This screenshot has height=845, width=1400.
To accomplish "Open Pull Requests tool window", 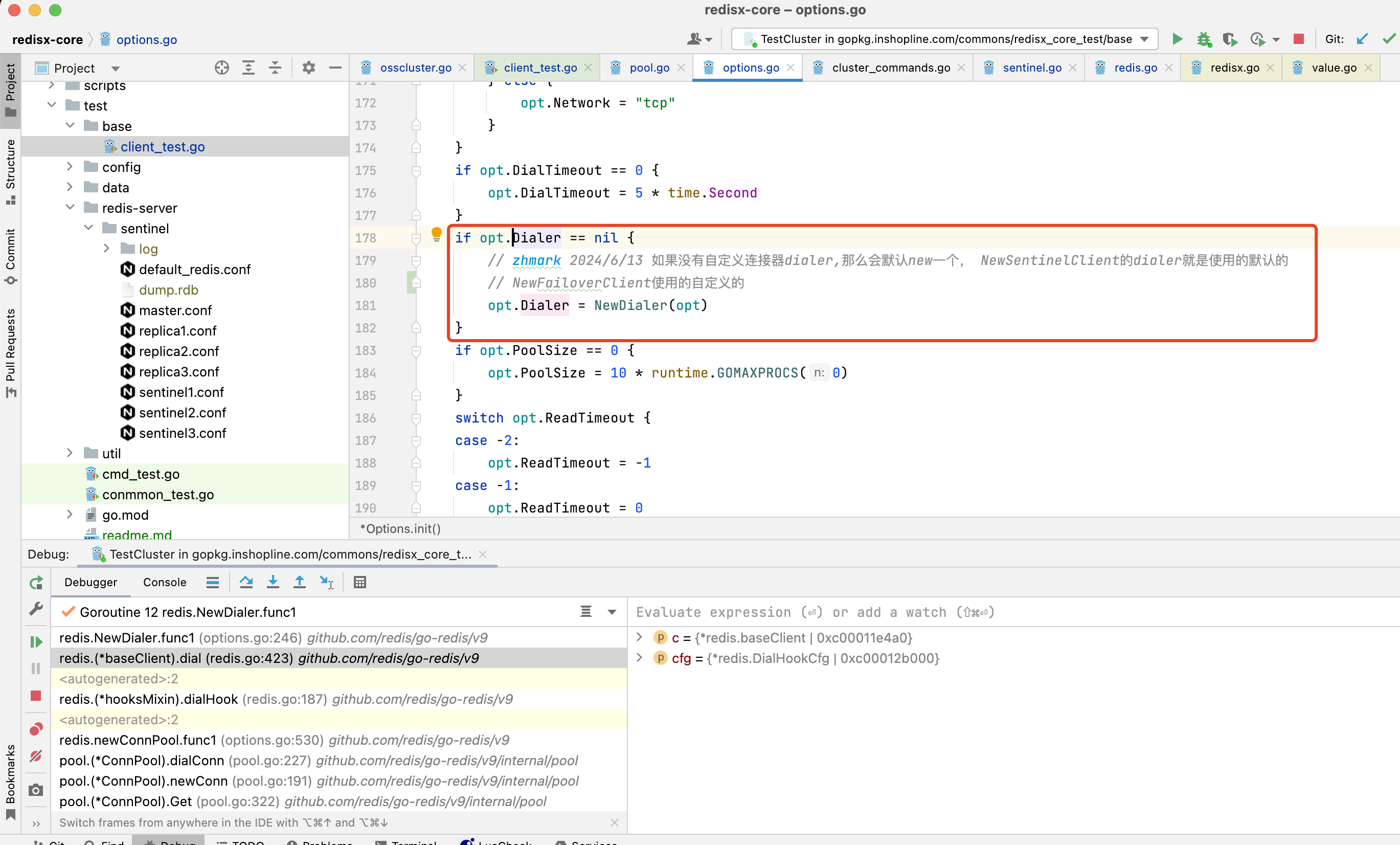I will [10, 352].
